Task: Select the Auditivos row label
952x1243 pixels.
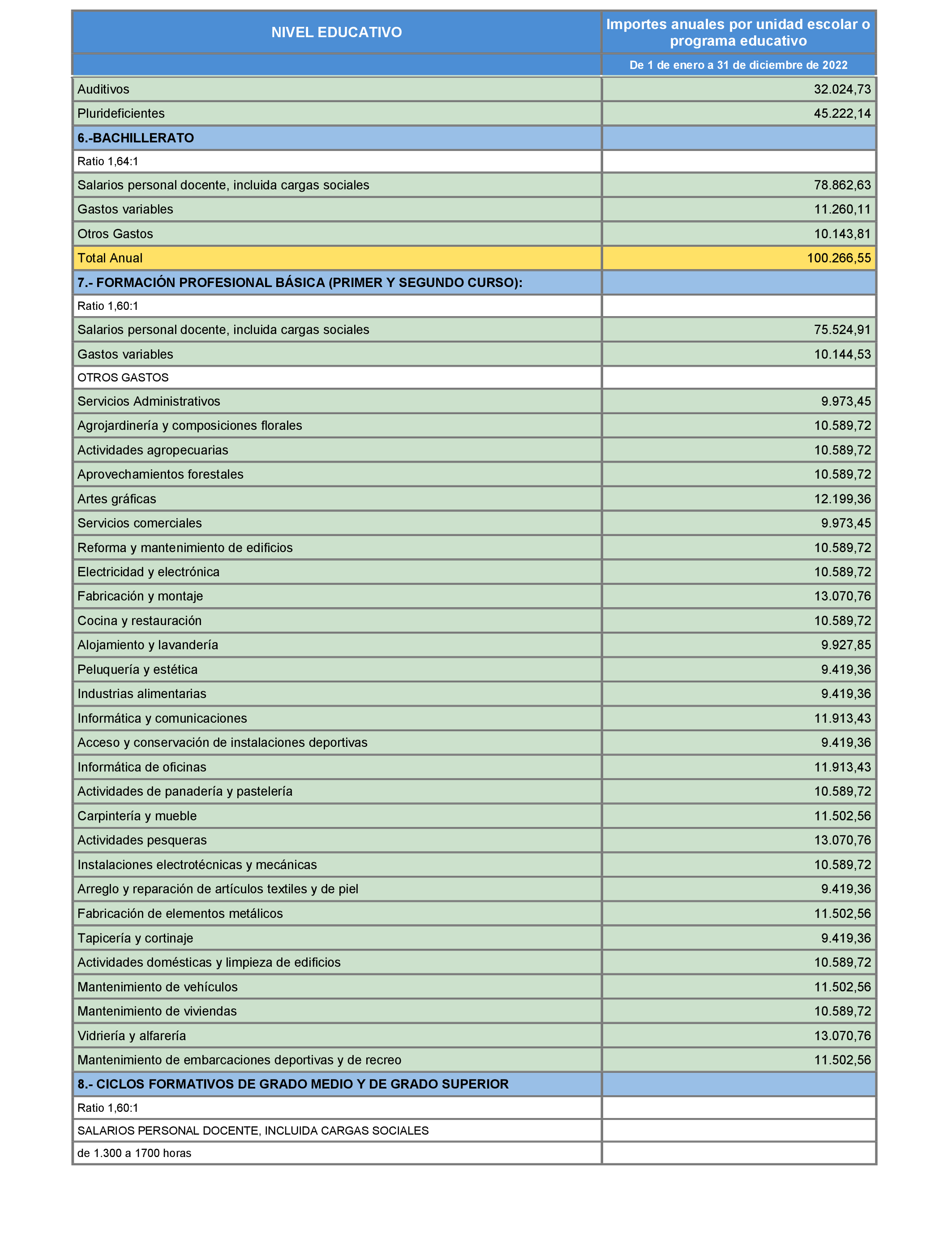Action: 103,89
